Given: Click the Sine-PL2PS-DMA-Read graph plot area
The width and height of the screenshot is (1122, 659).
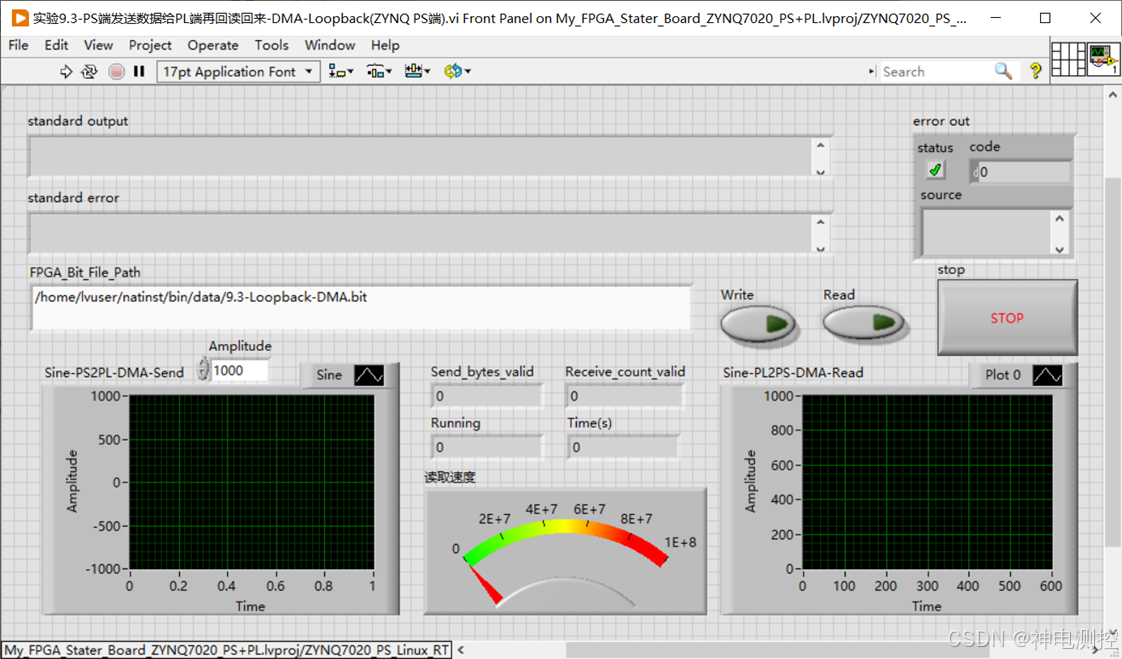Looking at the screenshot, I should (x=927, y=482).
